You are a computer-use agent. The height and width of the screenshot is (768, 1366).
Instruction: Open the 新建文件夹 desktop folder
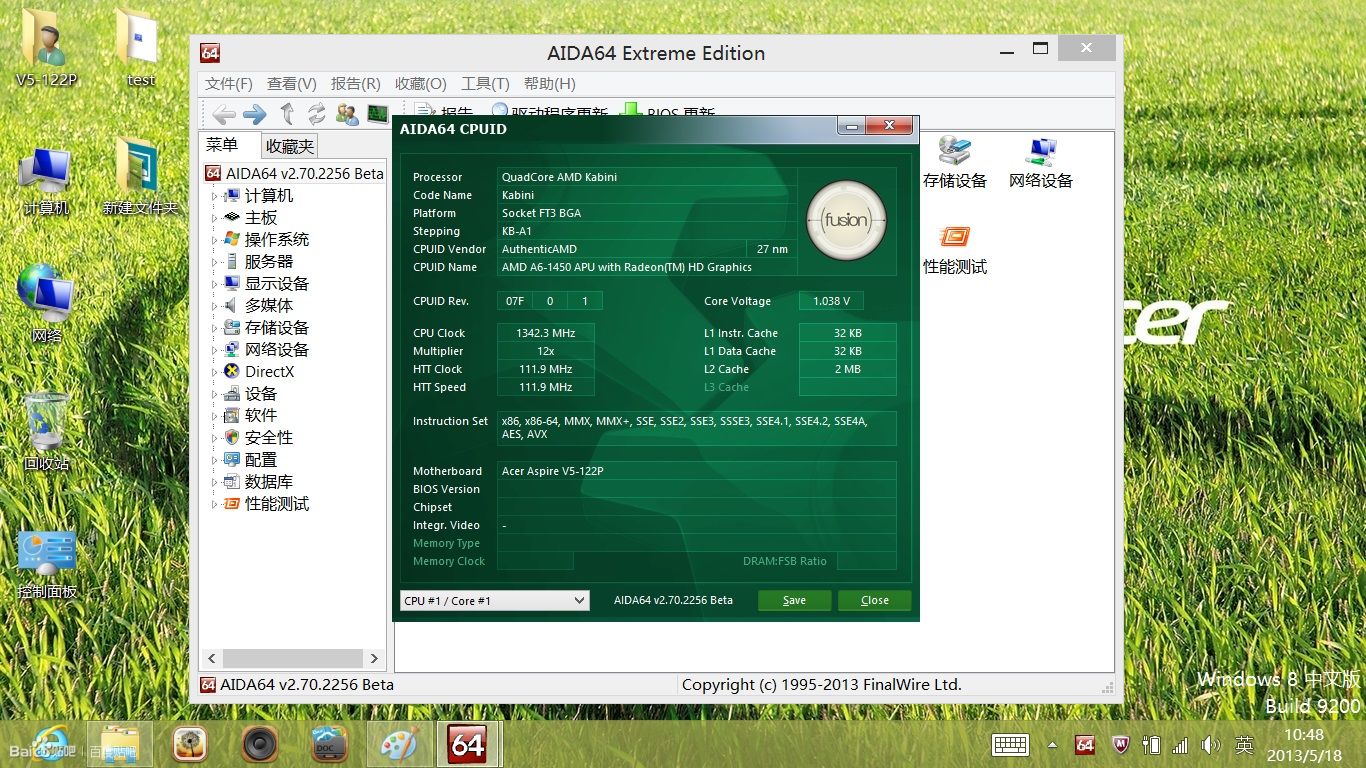click(x=140, y=177)
